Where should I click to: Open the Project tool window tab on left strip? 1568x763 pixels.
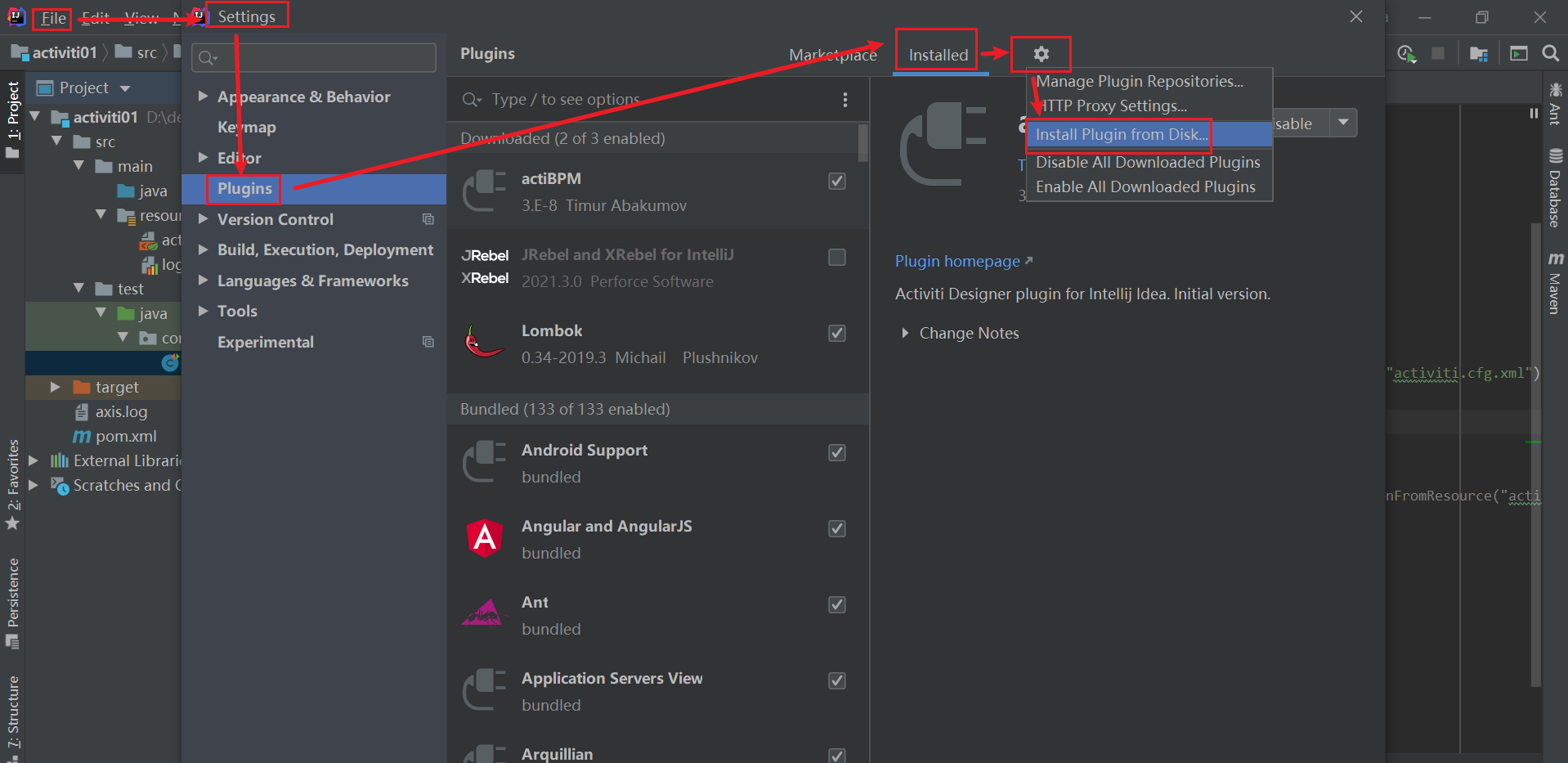12,119
